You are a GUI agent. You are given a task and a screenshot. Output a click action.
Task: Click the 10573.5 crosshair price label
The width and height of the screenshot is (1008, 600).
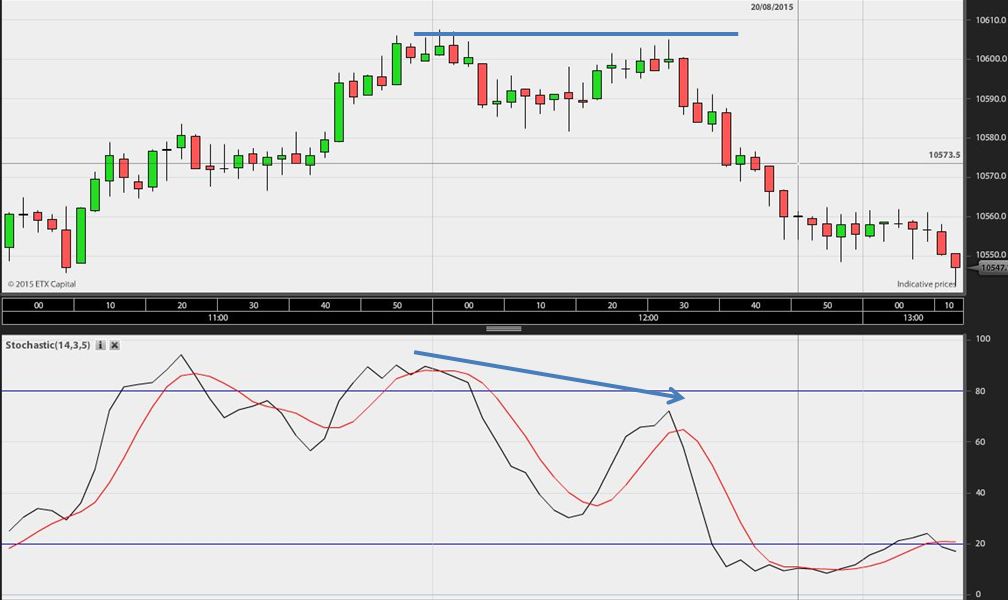[944, 155]
